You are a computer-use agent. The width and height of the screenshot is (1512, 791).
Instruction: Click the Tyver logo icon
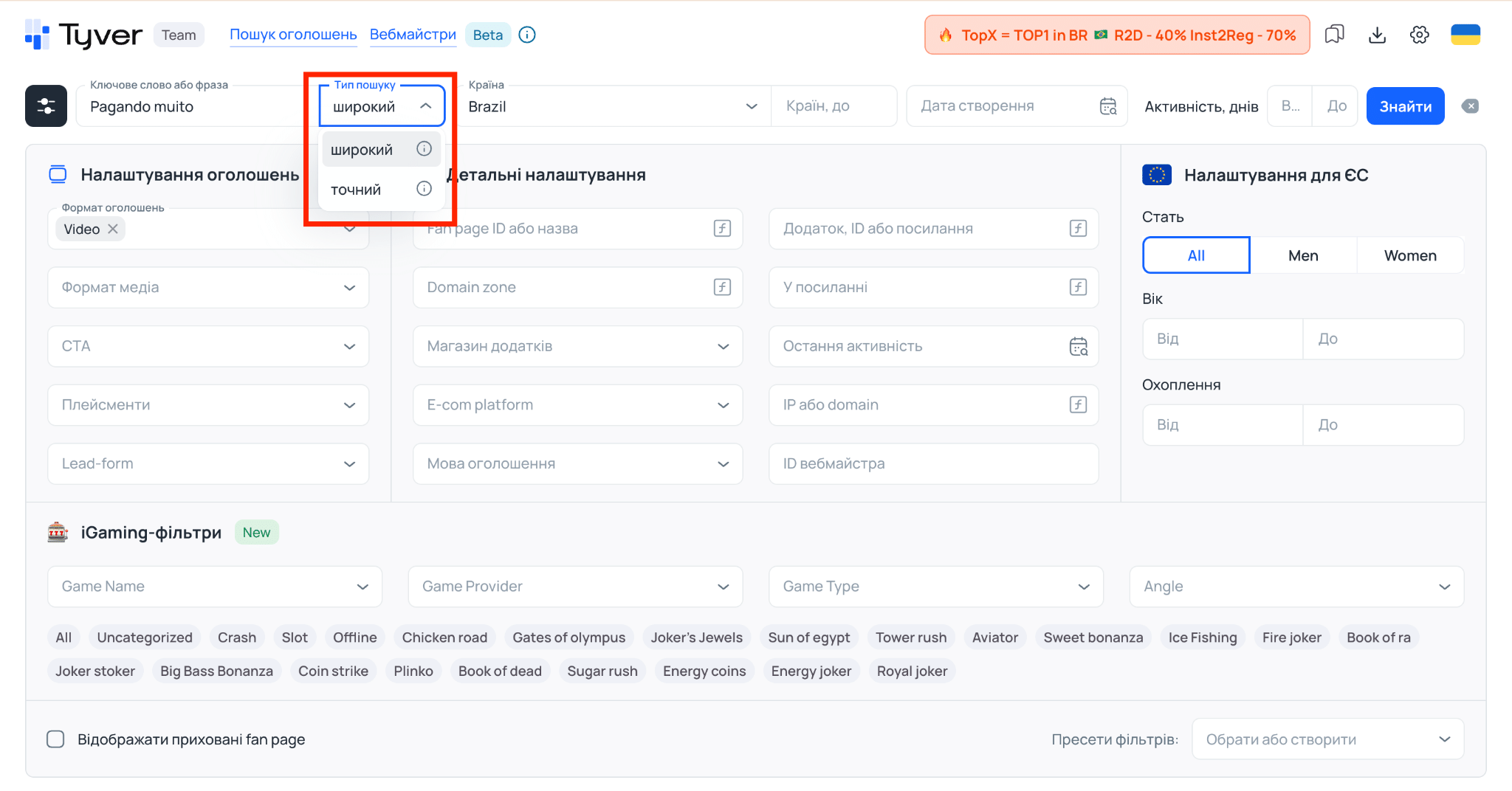tap(37, 35)
